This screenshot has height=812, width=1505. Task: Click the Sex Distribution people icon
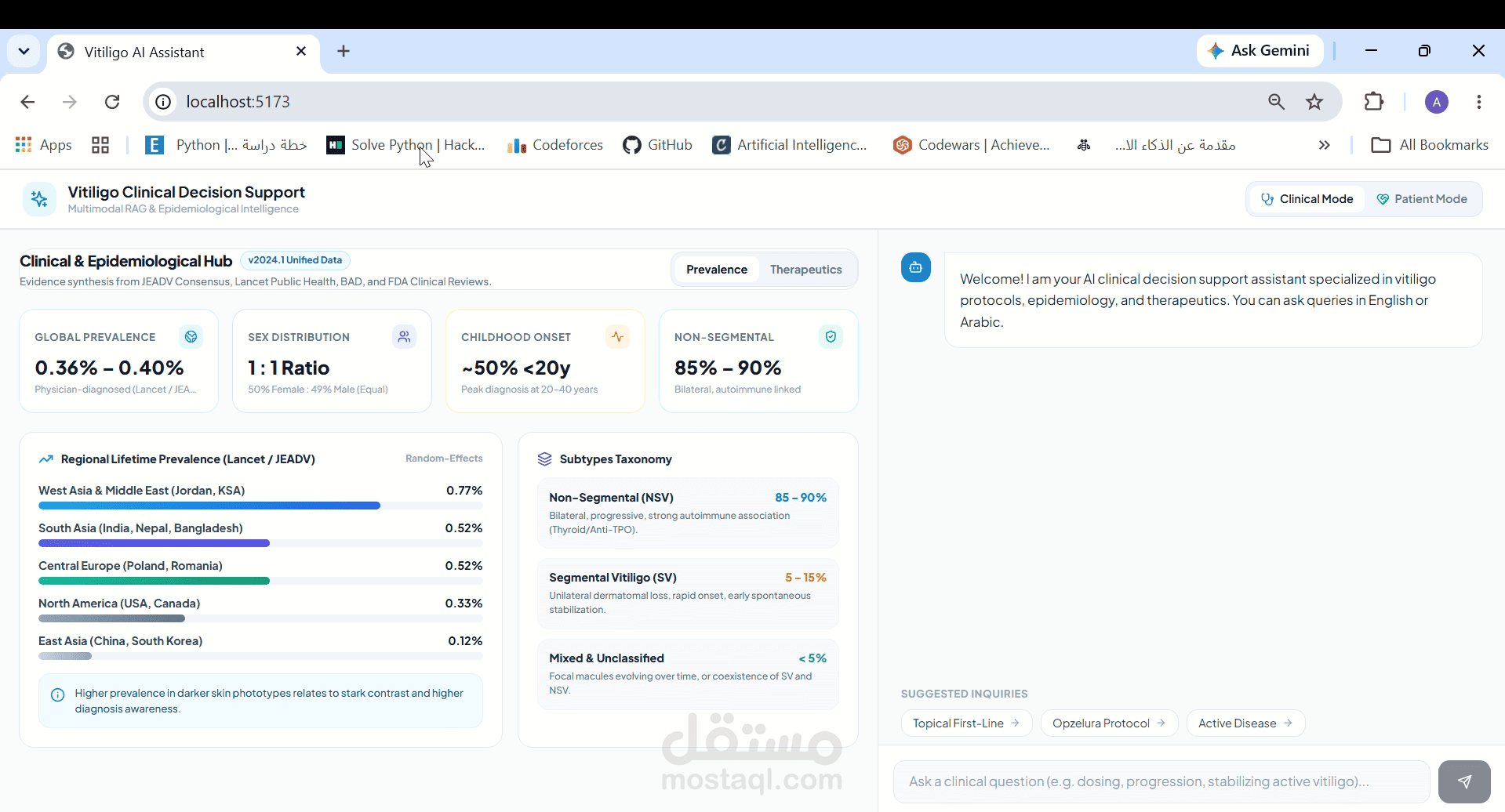click(x=404, y=337)
